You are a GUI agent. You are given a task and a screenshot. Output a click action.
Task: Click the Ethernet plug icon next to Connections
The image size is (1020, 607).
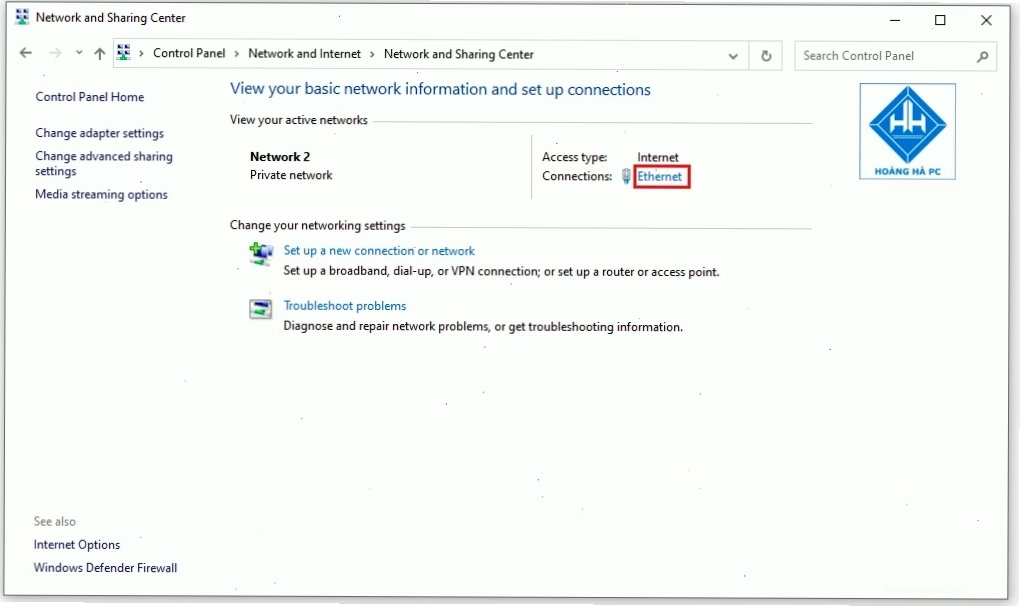(x=626, y=176)
